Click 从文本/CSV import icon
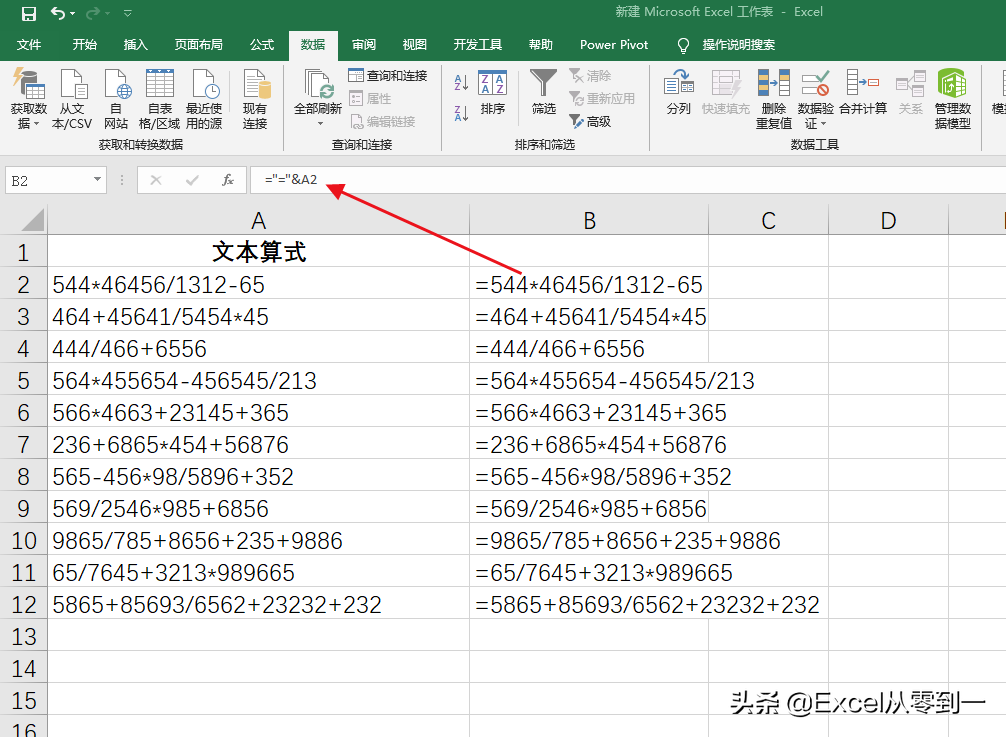 (x=72, y=86)
